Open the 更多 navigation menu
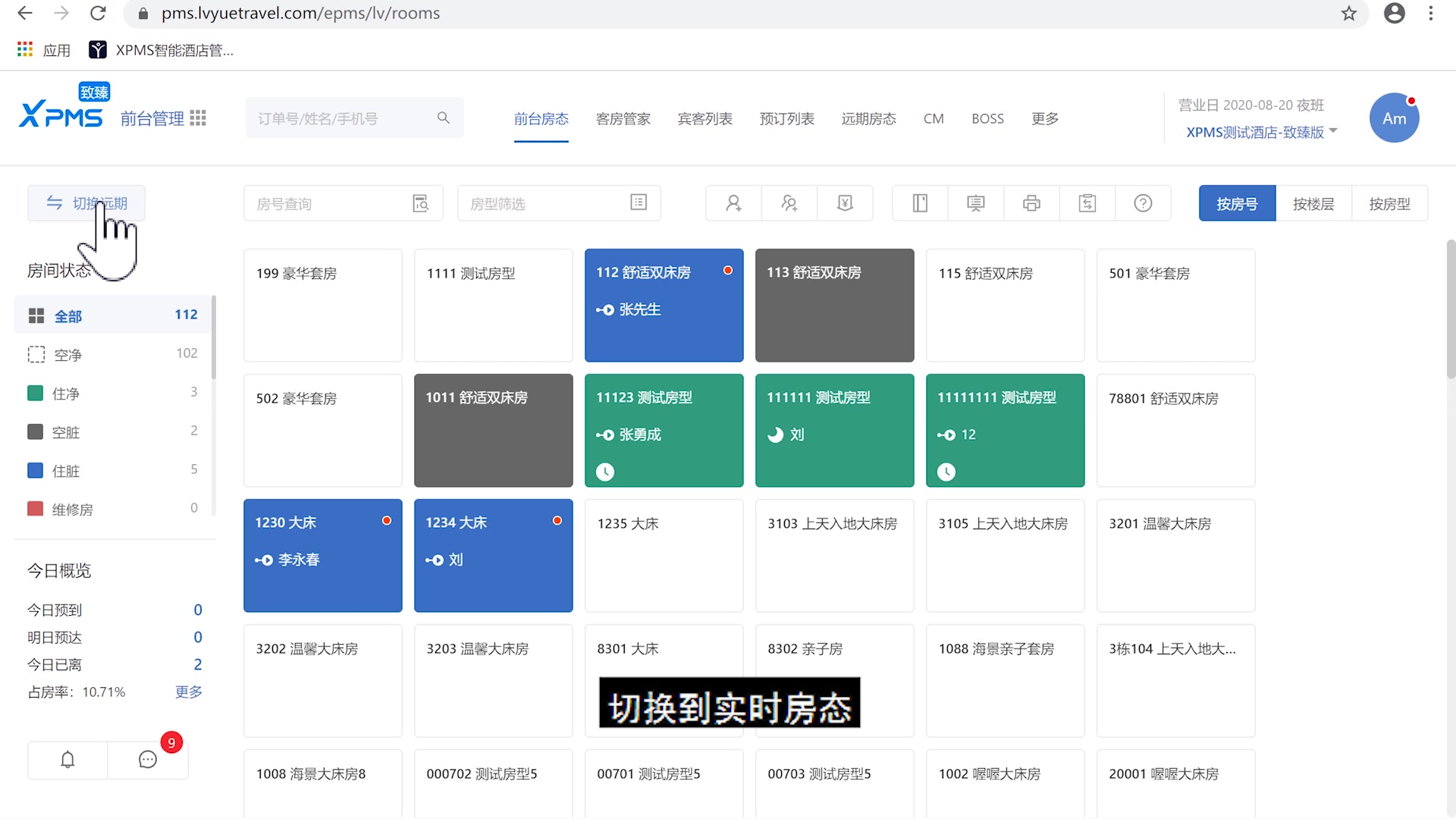Screen dimensions: 1456x819 (1045, 118)
